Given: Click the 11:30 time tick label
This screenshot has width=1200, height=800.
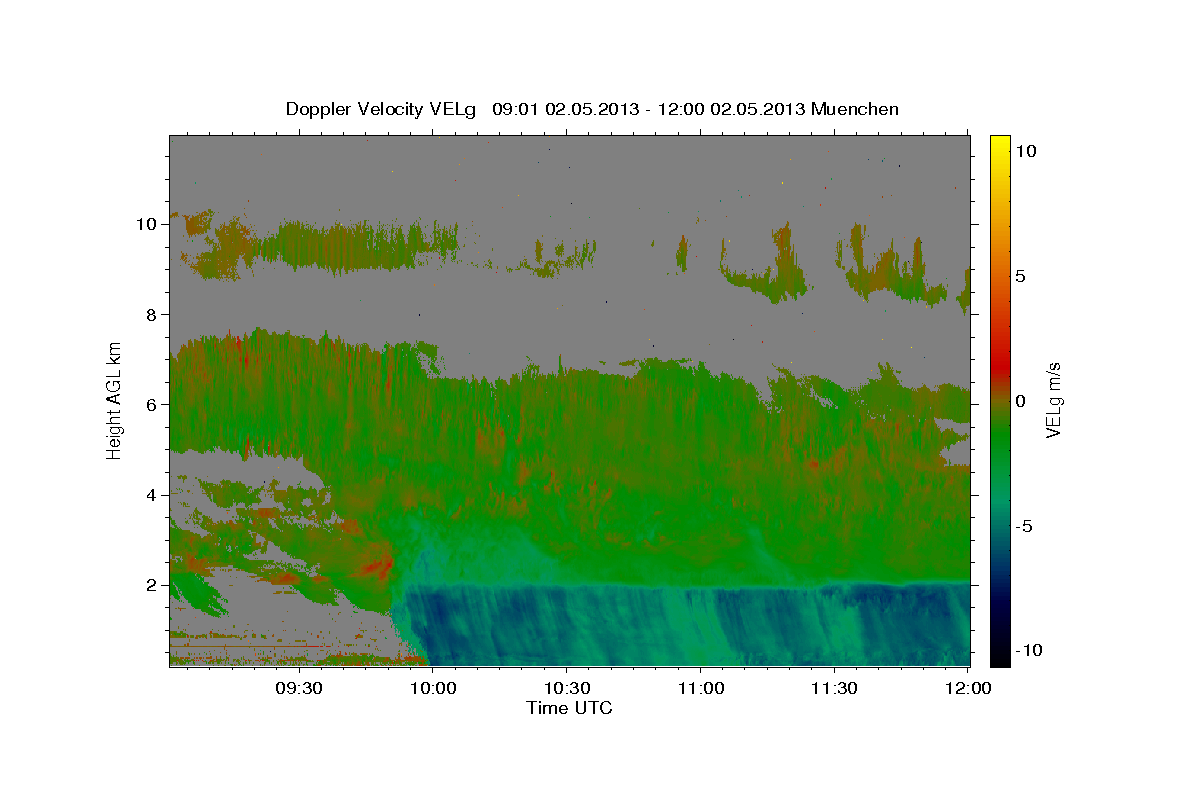Looking at the screenshot, I should tap(835, 688).
